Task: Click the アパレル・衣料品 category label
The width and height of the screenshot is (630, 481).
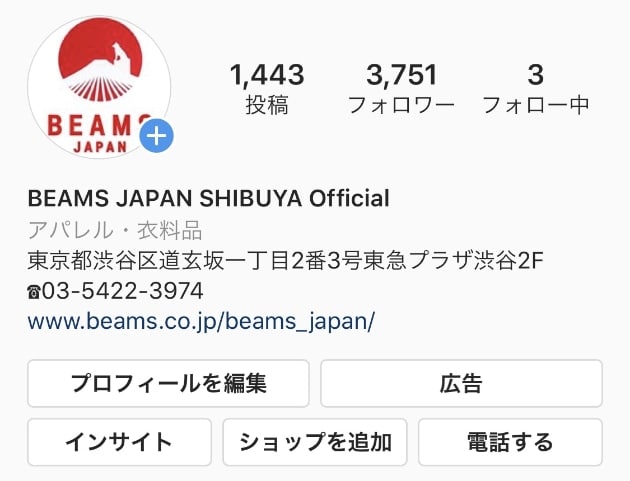Action: (x=115, y=230)
